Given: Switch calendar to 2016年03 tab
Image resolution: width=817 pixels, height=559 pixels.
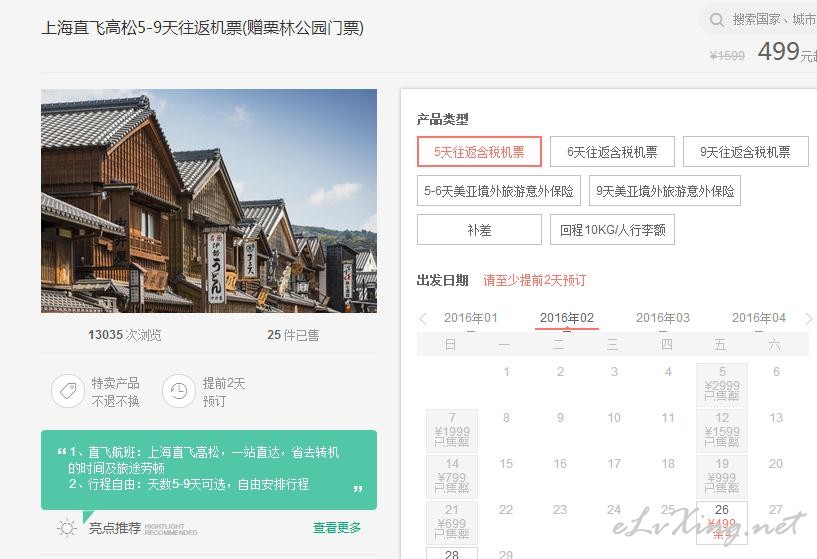Looking at the screenshot, I should [x=663, y=318].
